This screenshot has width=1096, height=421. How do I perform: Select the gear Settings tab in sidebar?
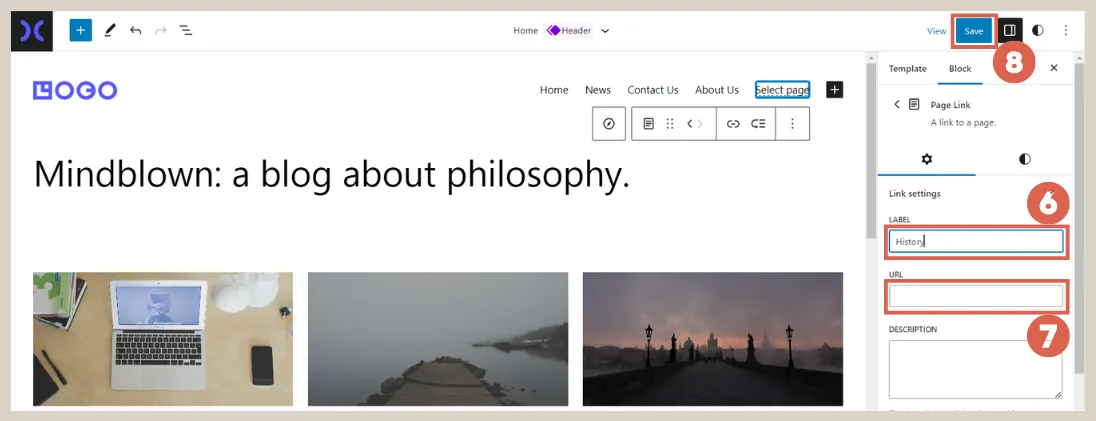(x=927, y=159)
